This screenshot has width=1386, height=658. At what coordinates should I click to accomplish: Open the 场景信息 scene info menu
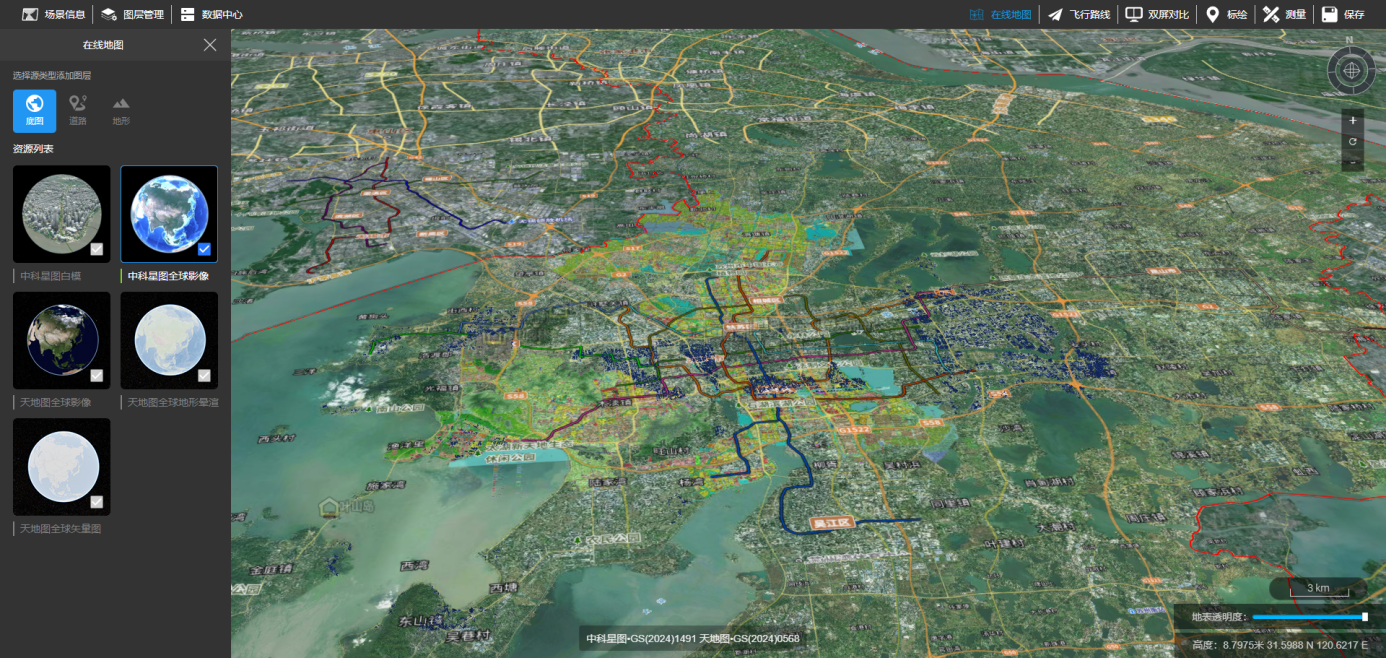(53, 14)
